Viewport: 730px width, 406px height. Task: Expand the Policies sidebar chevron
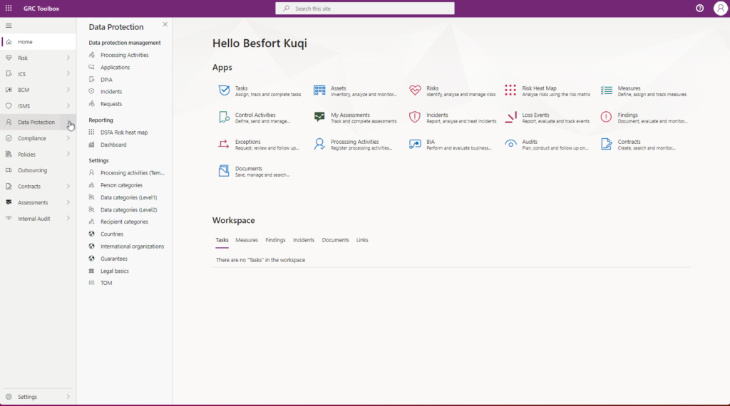pos(68,154)
